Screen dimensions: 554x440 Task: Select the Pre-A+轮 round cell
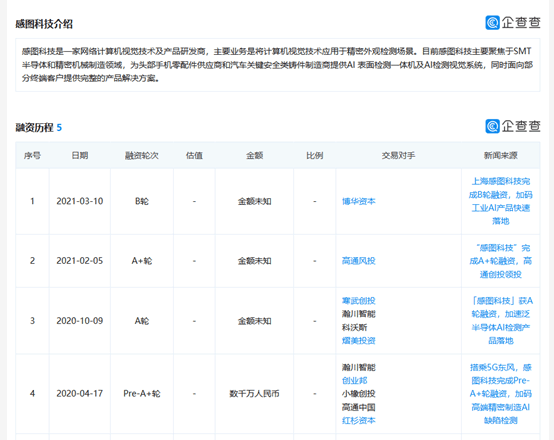(142, 394)
